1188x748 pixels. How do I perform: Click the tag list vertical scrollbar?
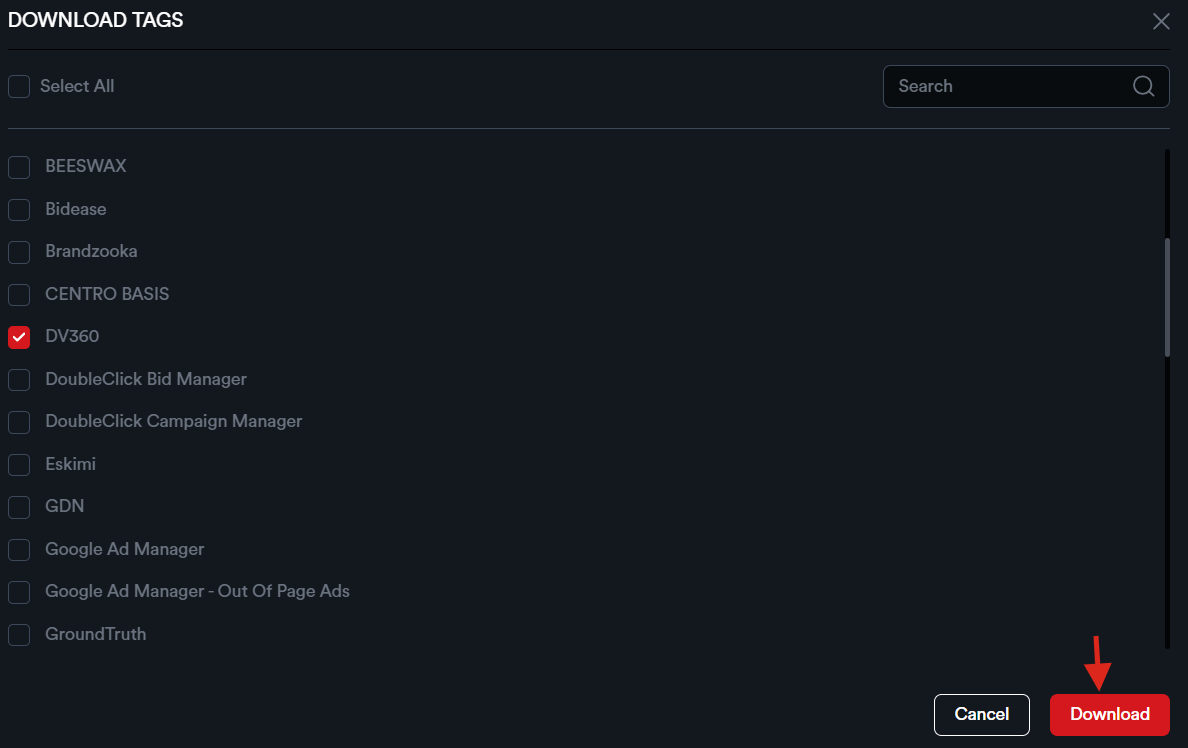[x=1166, y=297]
